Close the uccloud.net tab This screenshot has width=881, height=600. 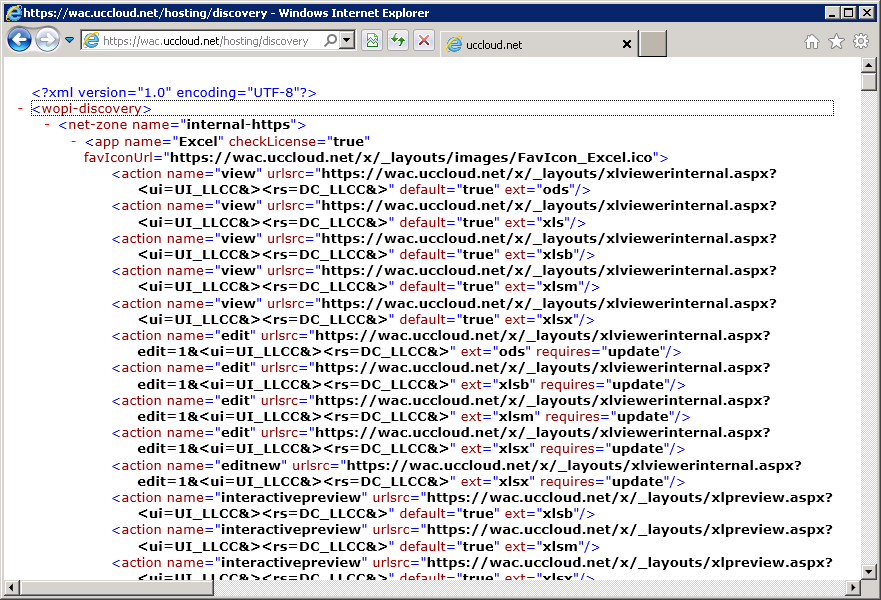[626, 44]
